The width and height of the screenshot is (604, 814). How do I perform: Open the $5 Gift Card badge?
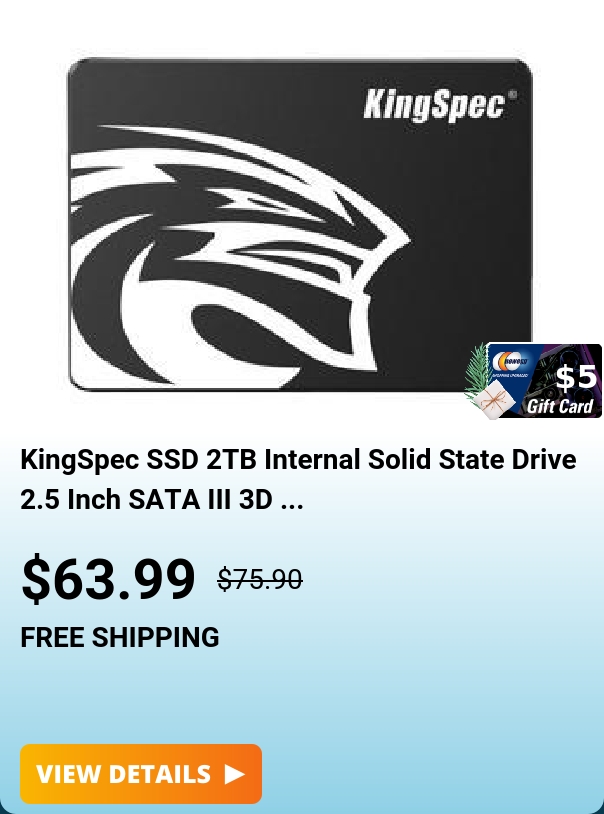[x=533, y=380]
